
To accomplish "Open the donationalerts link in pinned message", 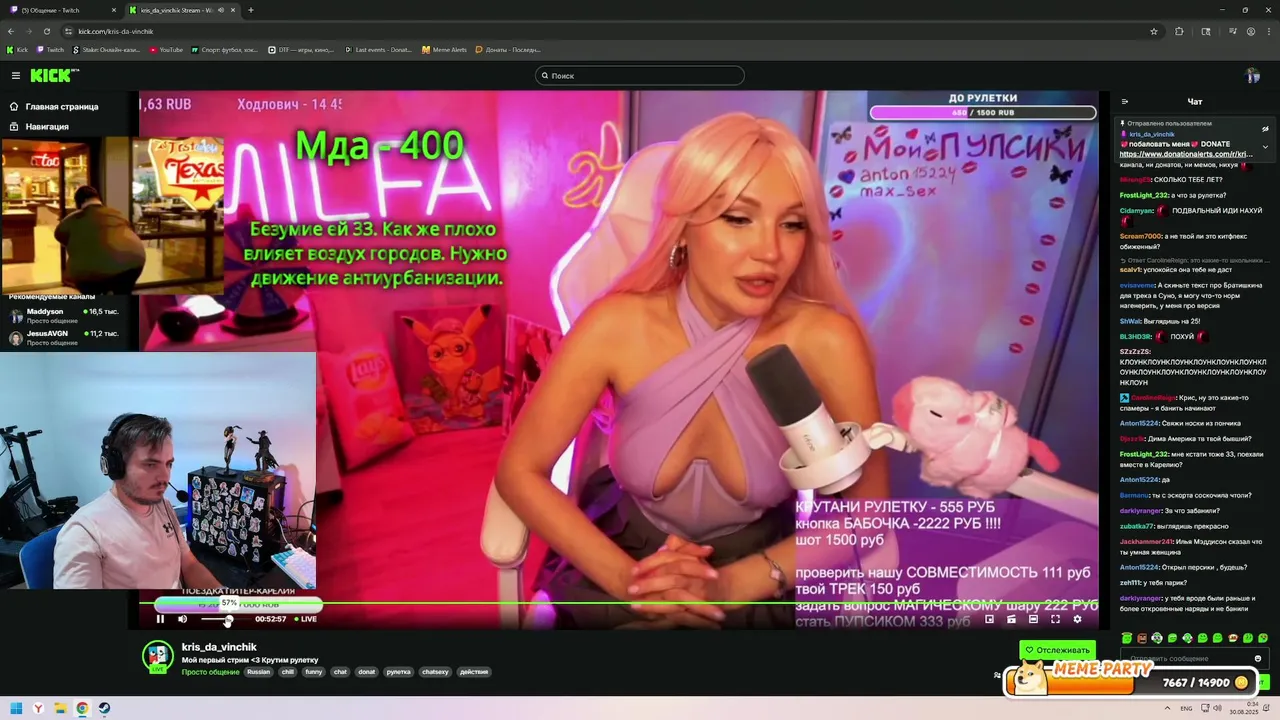I will pyautogui.click(x=1185, y=154).
